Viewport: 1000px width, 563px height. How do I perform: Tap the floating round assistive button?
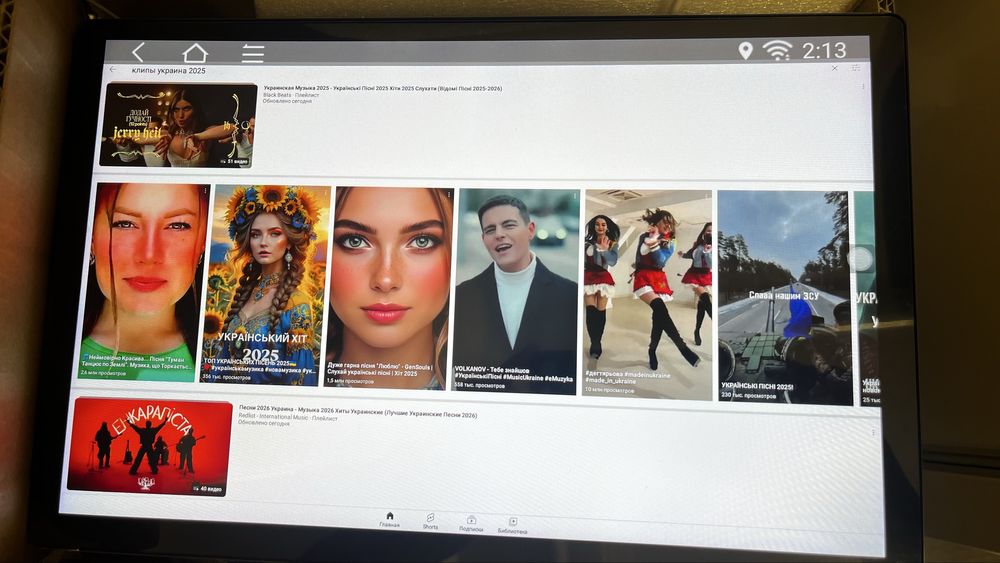[860, 259]
